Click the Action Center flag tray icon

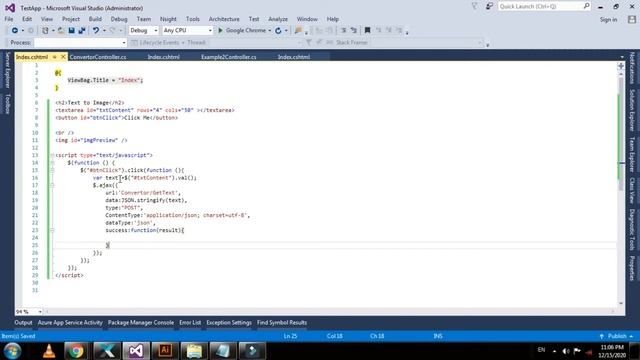coord(577,351)
